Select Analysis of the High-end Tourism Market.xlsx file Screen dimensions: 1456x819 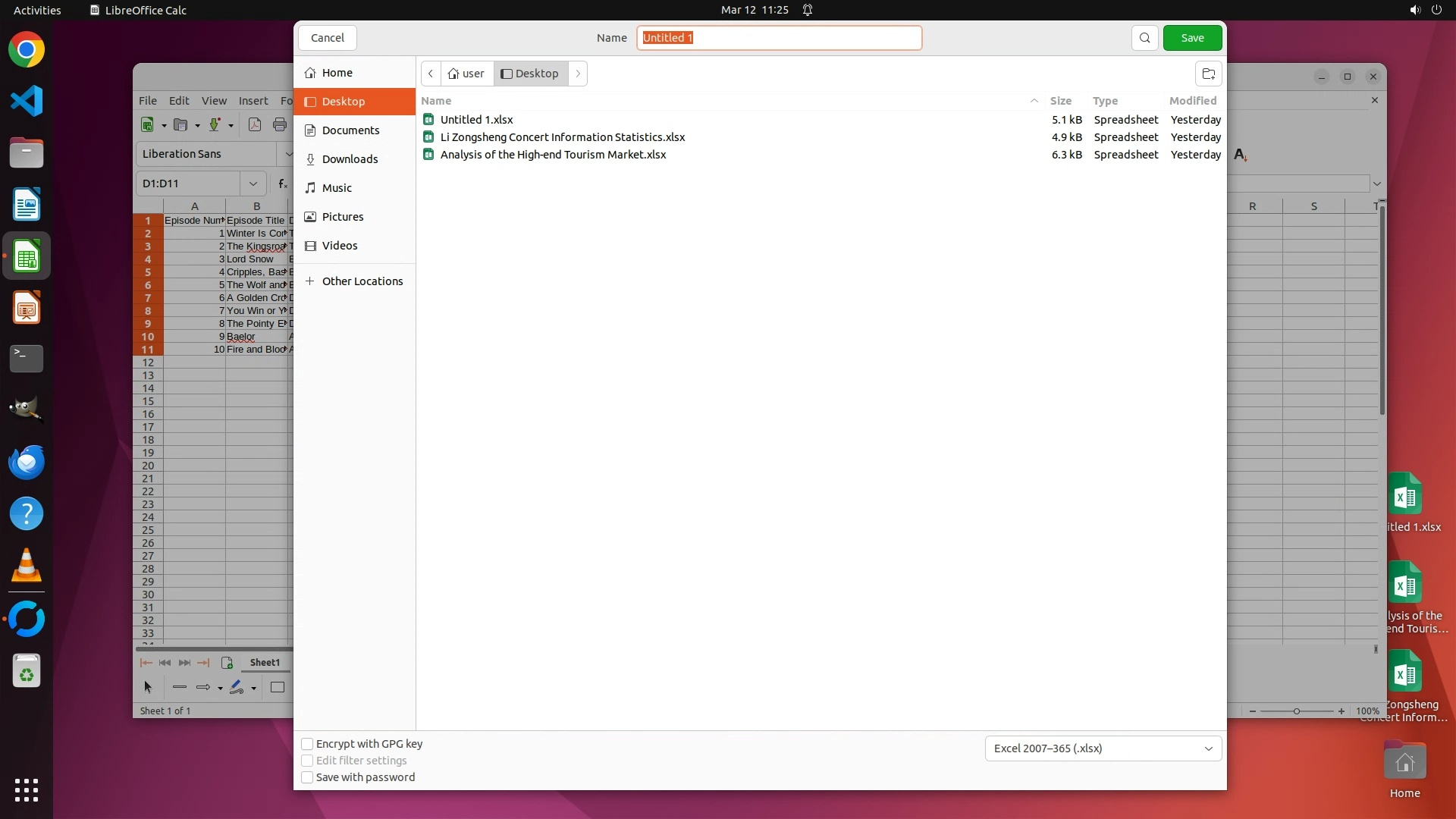[553, 155]
